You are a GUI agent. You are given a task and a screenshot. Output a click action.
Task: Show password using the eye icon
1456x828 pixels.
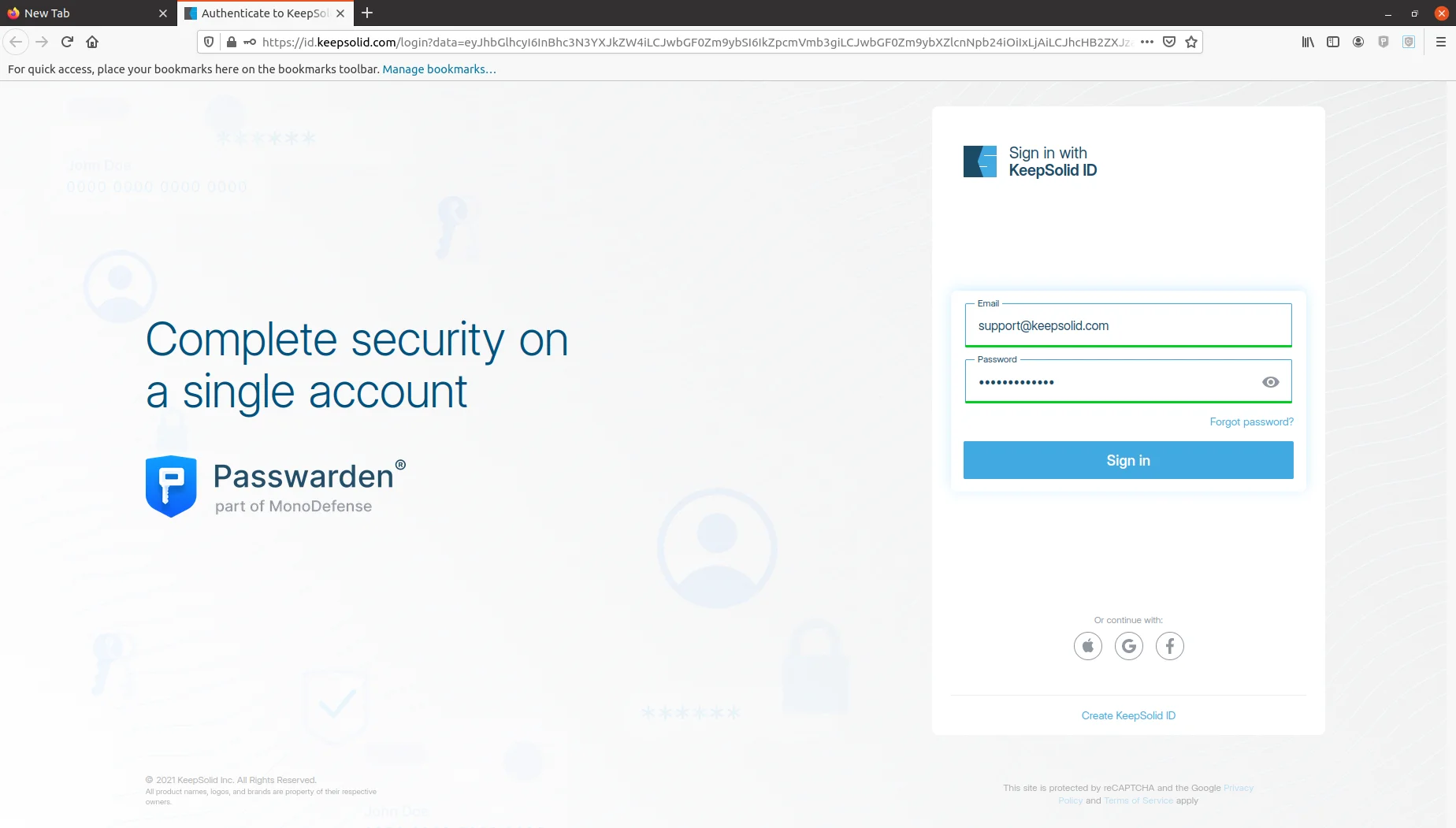(x=1270, y=382)
